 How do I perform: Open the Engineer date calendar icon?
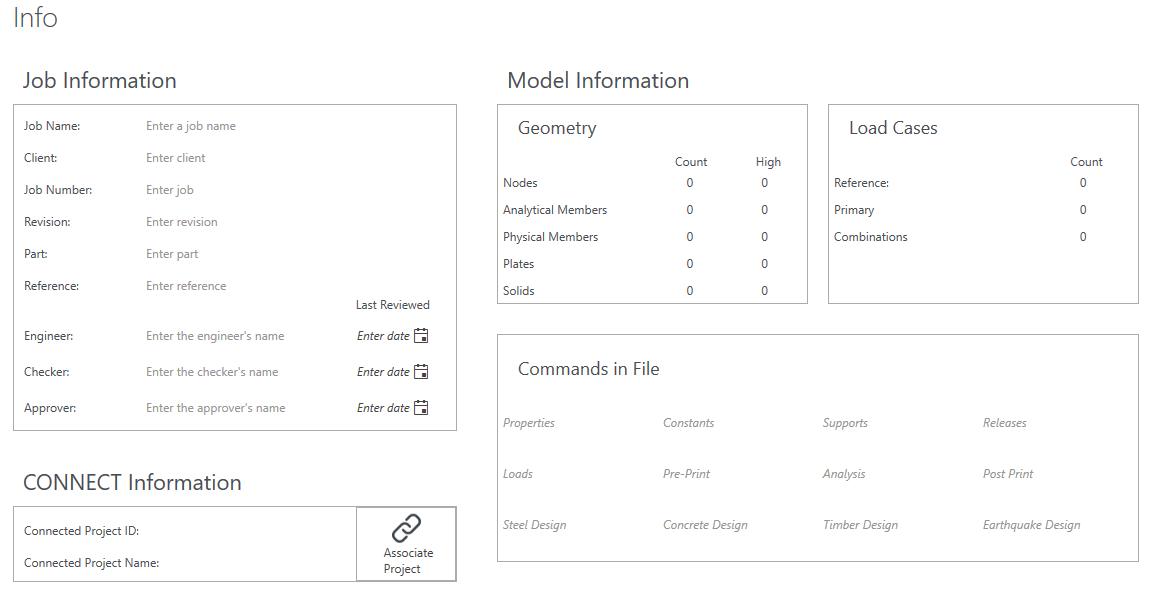(x=421, y=336)
